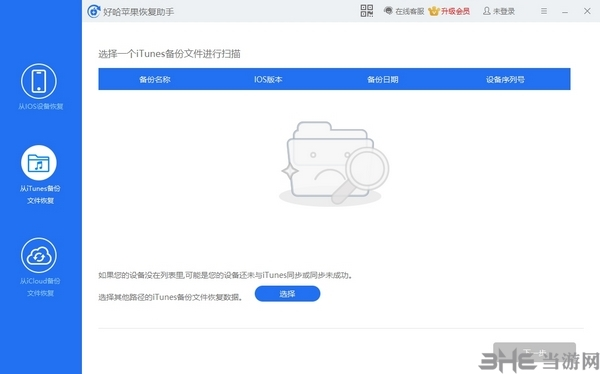Click the 下一步 next-step button
This screenshot has height=374, width=600.
coord(535,353)
